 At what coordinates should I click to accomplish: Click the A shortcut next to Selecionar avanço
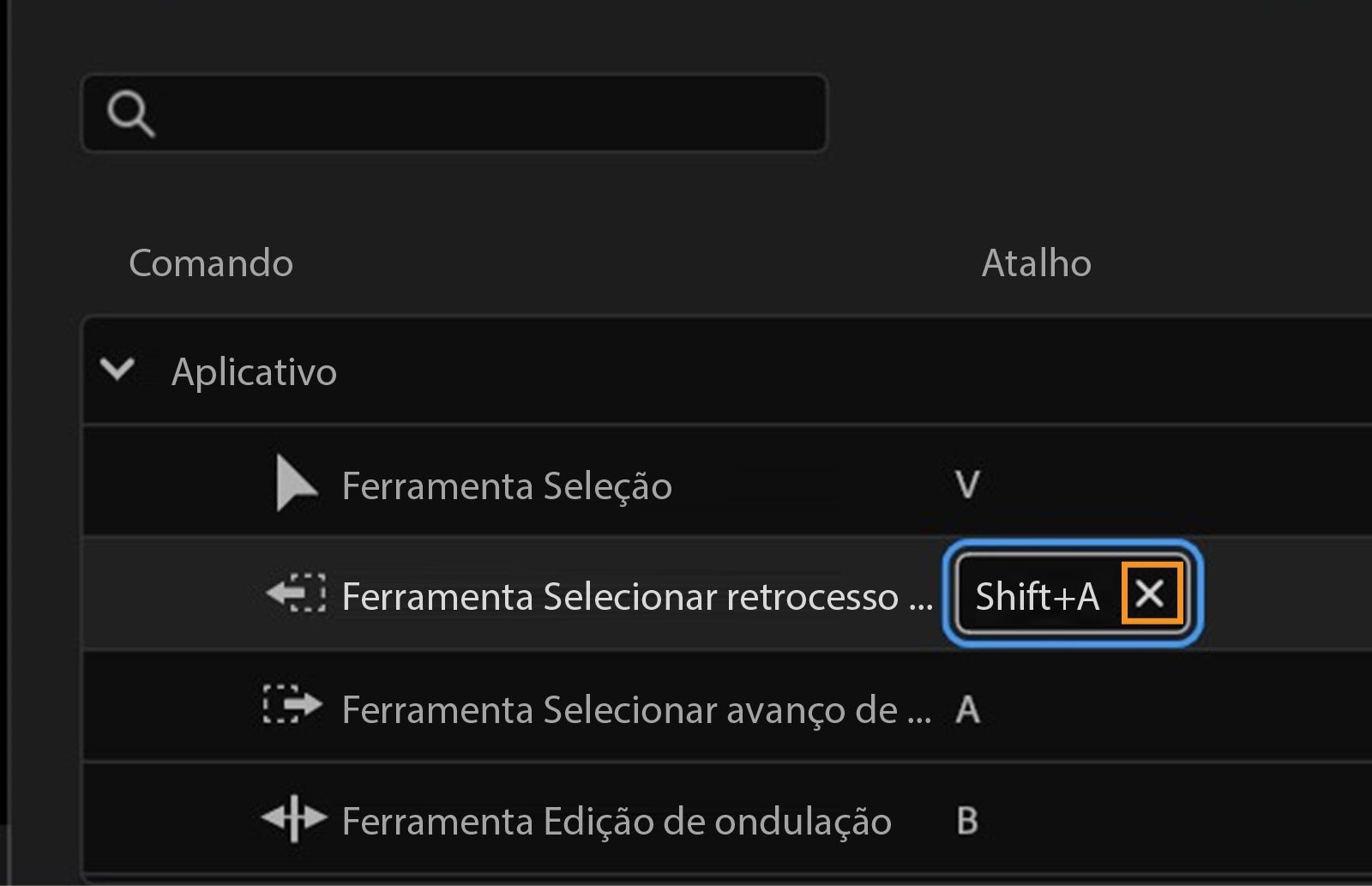point(966,709)
